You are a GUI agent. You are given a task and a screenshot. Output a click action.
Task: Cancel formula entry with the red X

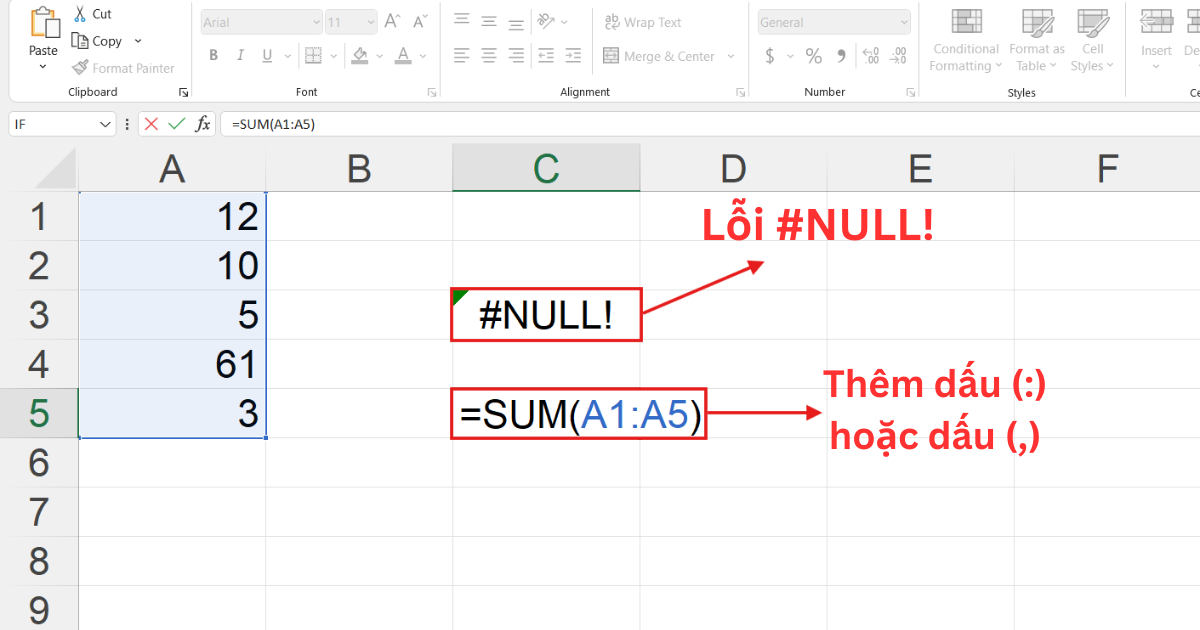point(151,123)
